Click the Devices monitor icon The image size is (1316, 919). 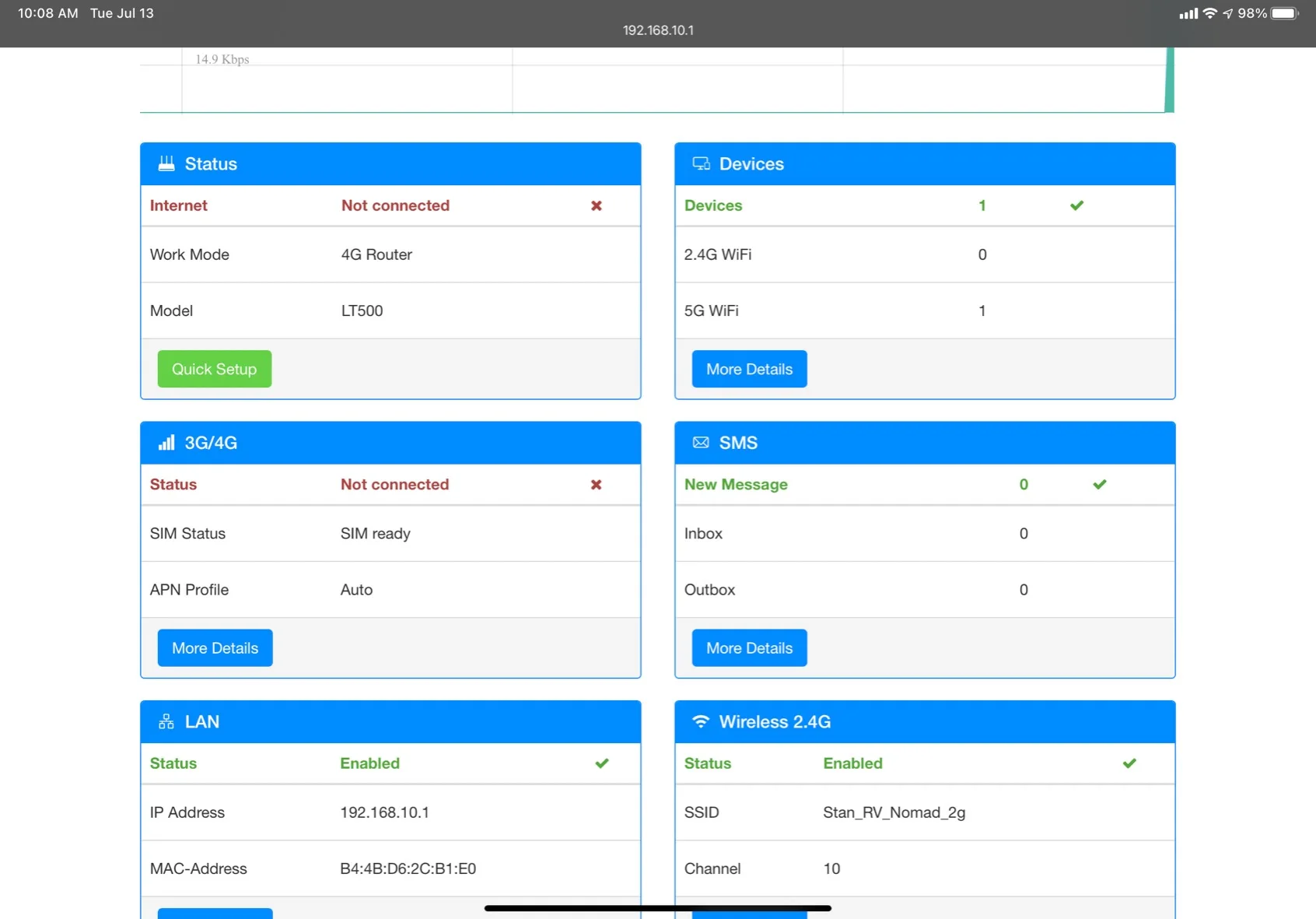pyautogui.click(x=701, y=163)
